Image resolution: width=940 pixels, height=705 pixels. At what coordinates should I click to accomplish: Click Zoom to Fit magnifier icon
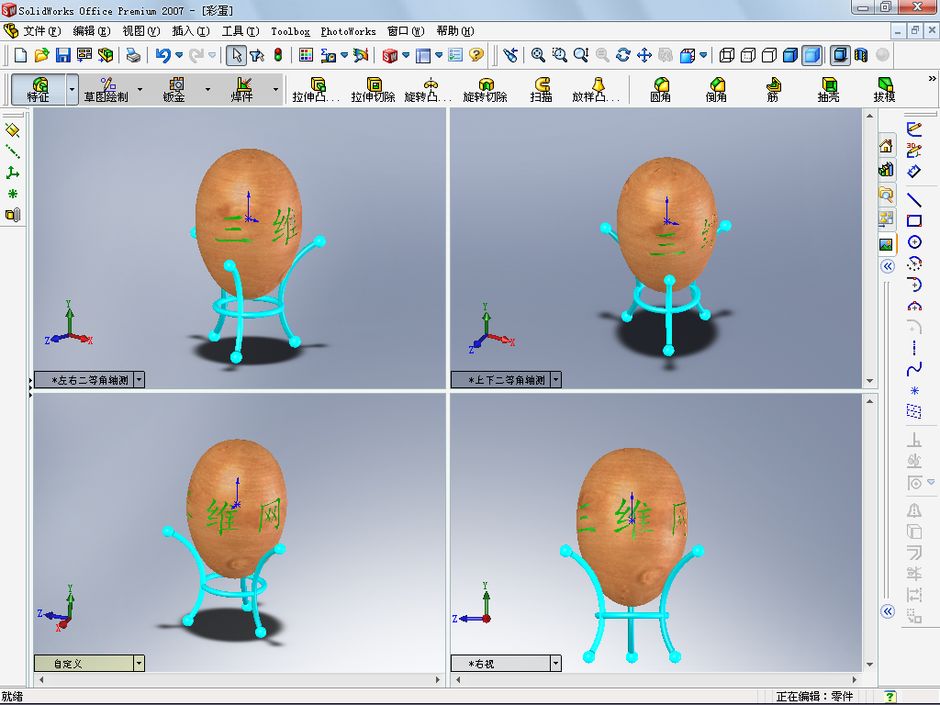click(x=538, y=55)
